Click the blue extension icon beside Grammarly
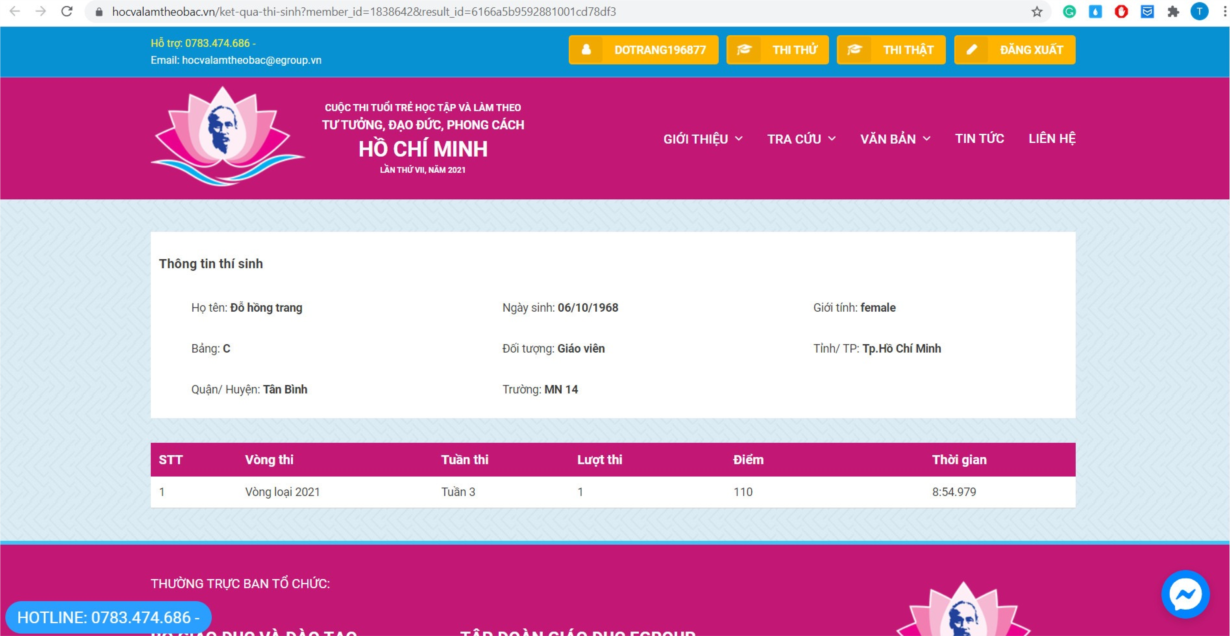Image resolution: width=1230 pixels, height=636 pixels. (1096, 12)
